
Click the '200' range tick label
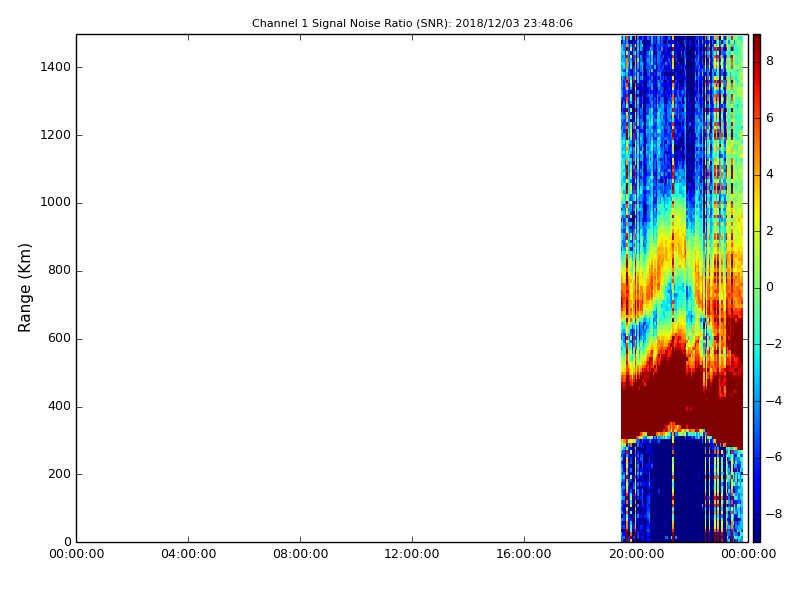pos(59,474)
